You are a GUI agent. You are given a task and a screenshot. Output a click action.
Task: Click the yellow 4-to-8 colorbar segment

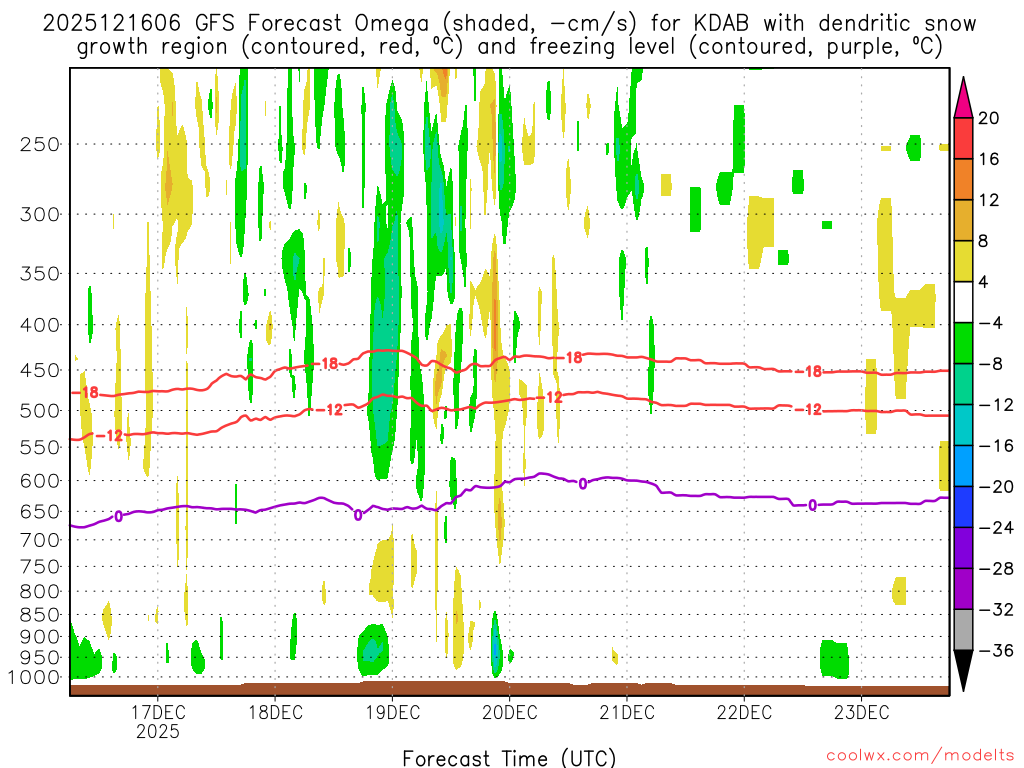click(963, 261)
